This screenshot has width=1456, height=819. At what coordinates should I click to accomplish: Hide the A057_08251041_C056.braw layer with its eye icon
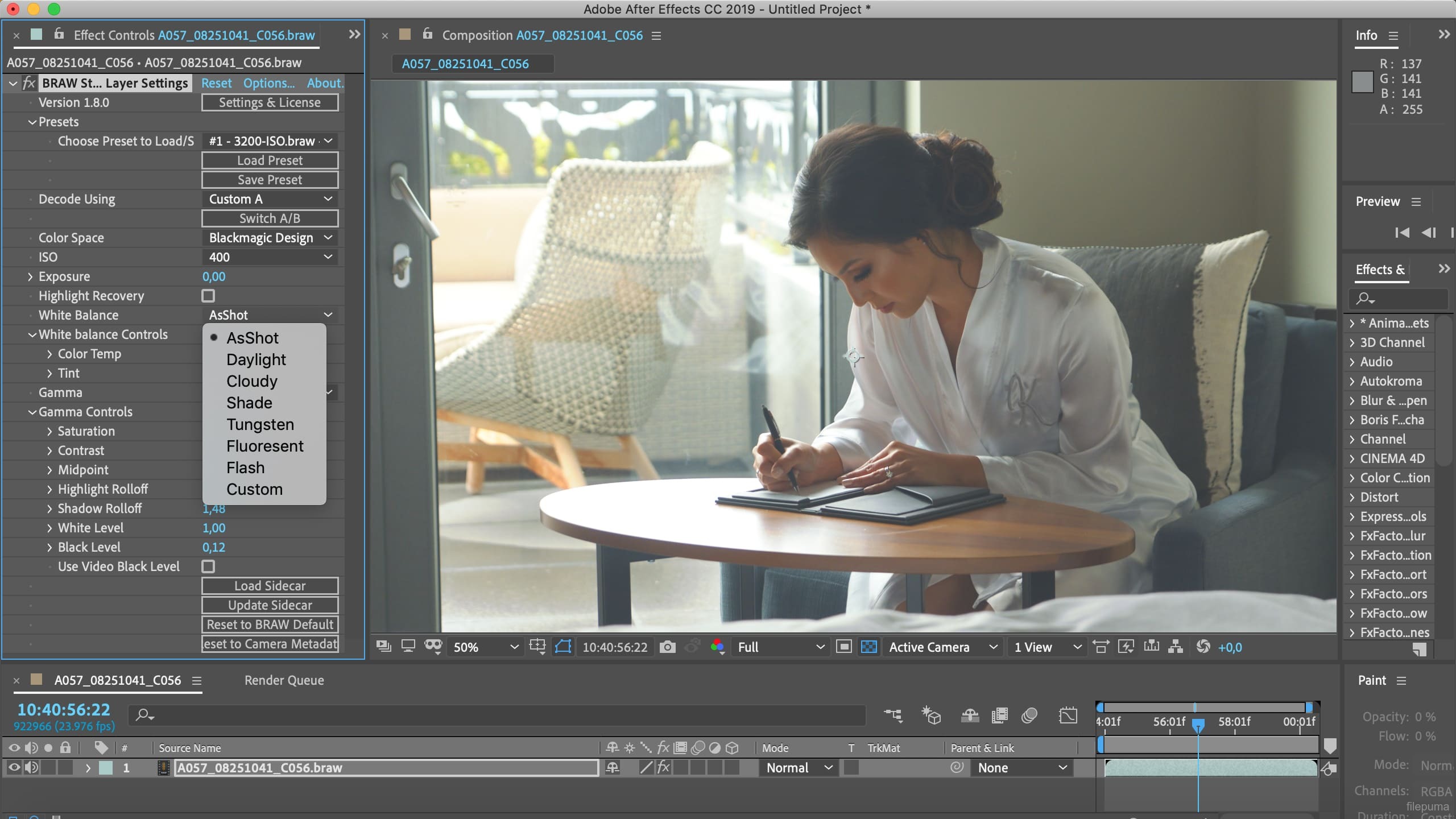[14, 768]
